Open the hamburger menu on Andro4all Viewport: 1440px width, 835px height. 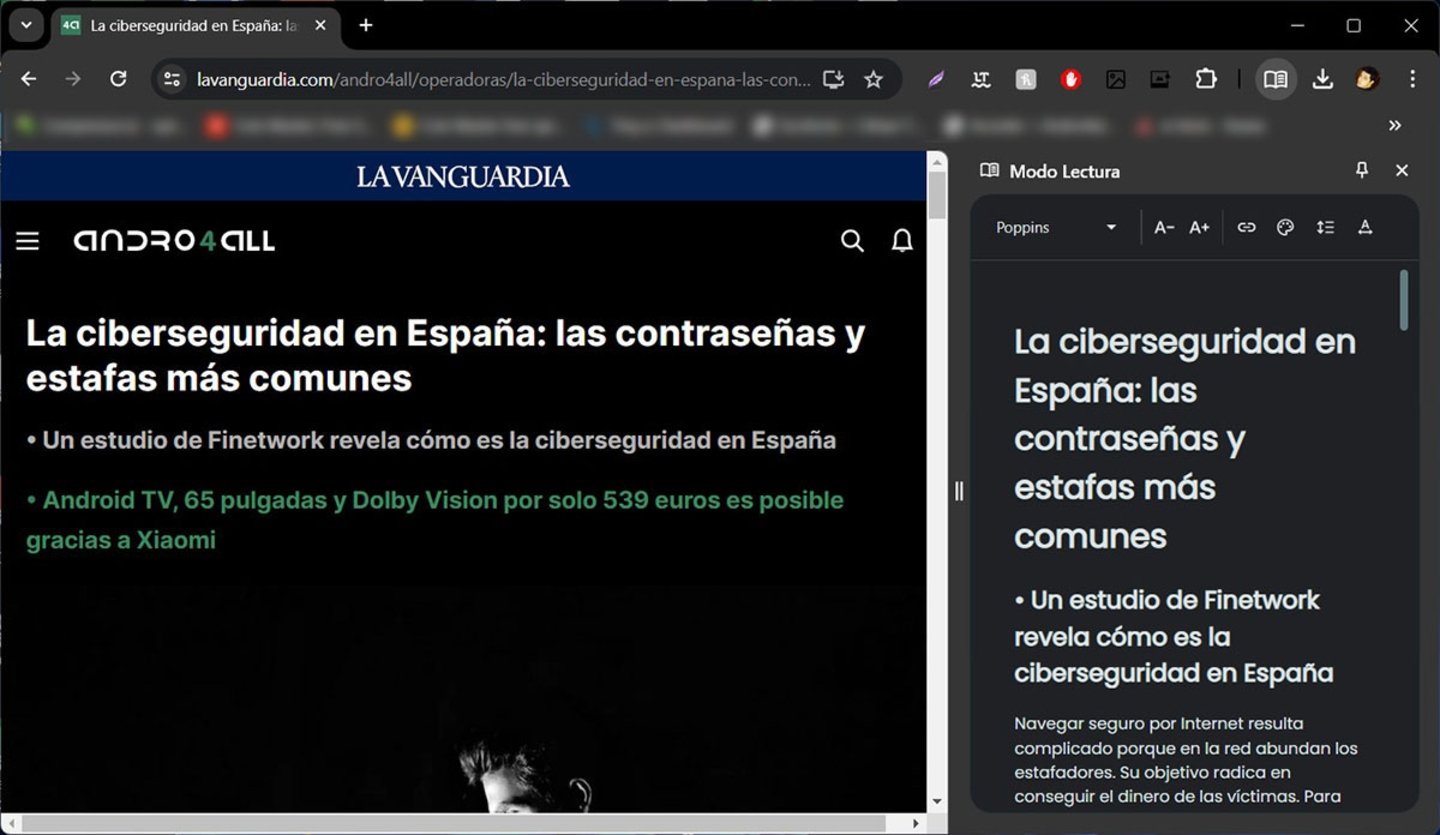click(x=28, y=241)
